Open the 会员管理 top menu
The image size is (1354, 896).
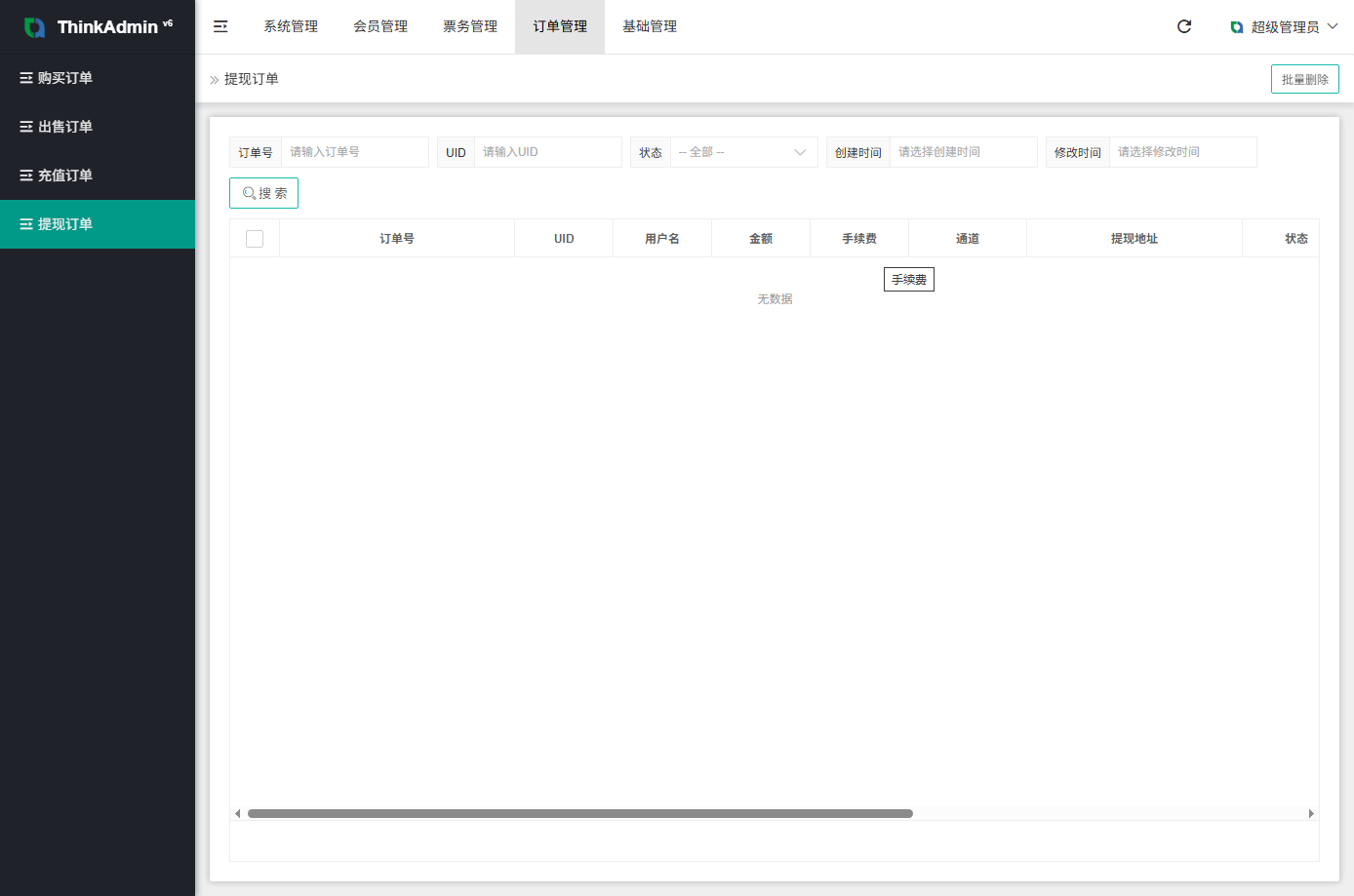(x=380, y=26)
